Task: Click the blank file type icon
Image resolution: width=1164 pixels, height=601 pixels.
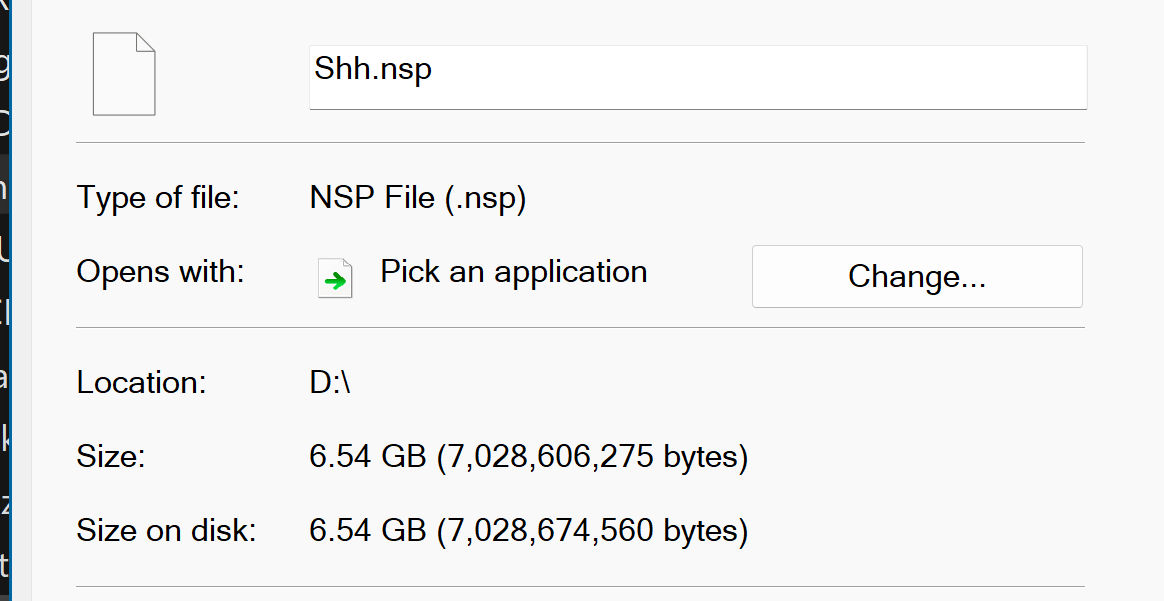Action: [x=124, y=74]
